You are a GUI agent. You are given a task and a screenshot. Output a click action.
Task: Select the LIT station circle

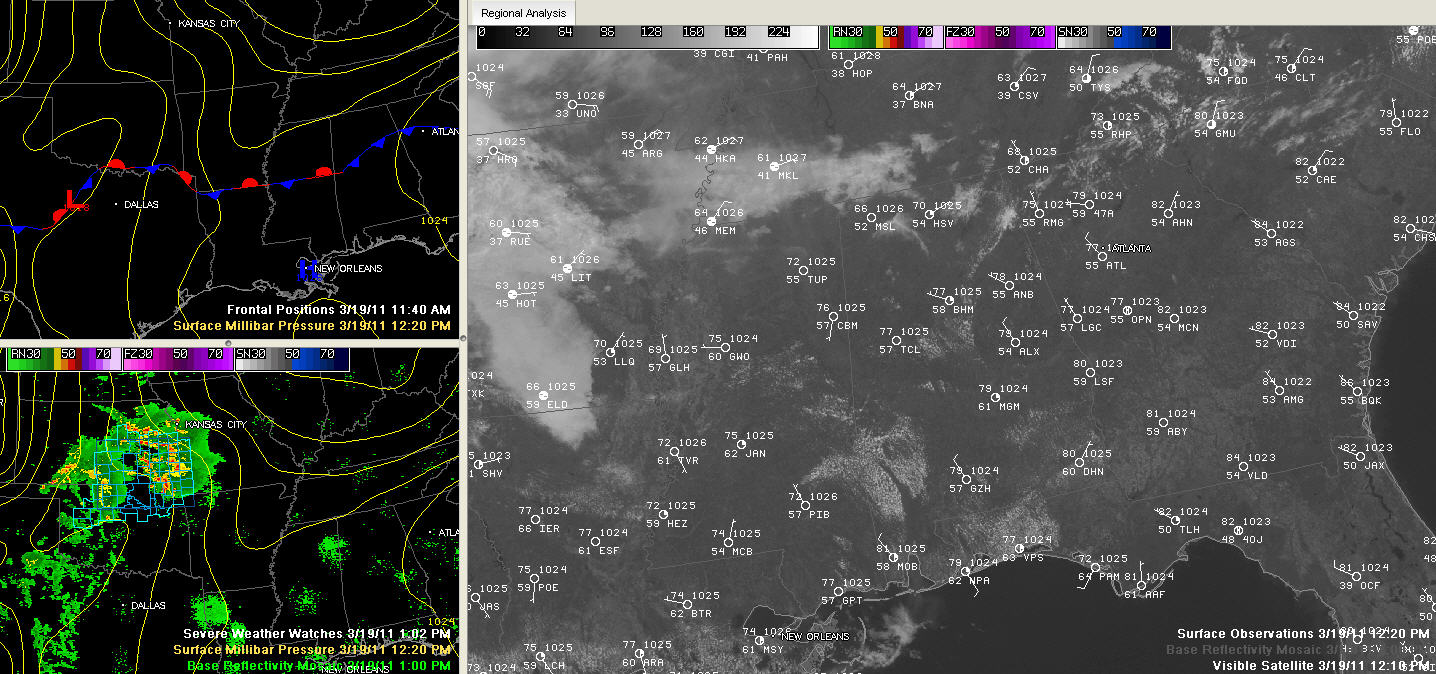click(568, 268)
